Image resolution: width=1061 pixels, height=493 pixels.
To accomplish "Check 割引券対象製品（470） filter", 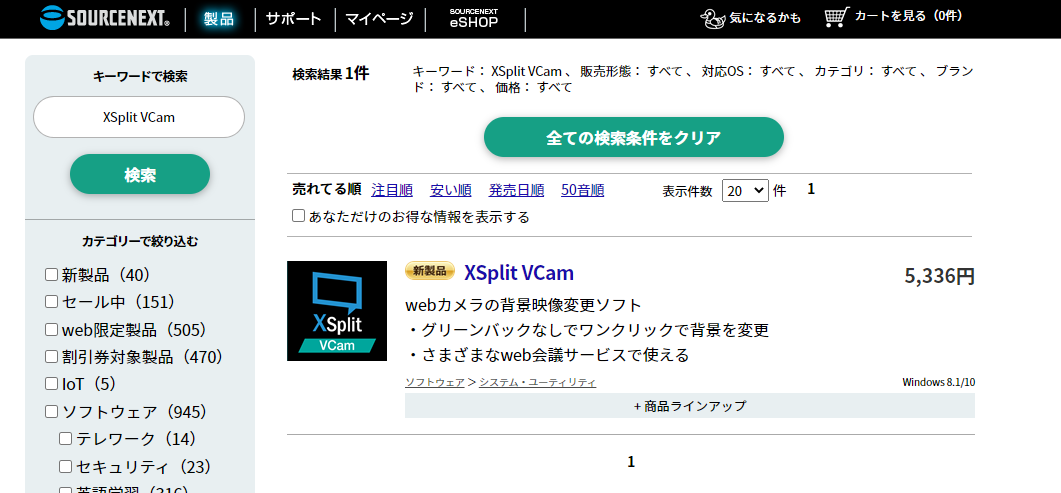I will (x=51, y=356).
